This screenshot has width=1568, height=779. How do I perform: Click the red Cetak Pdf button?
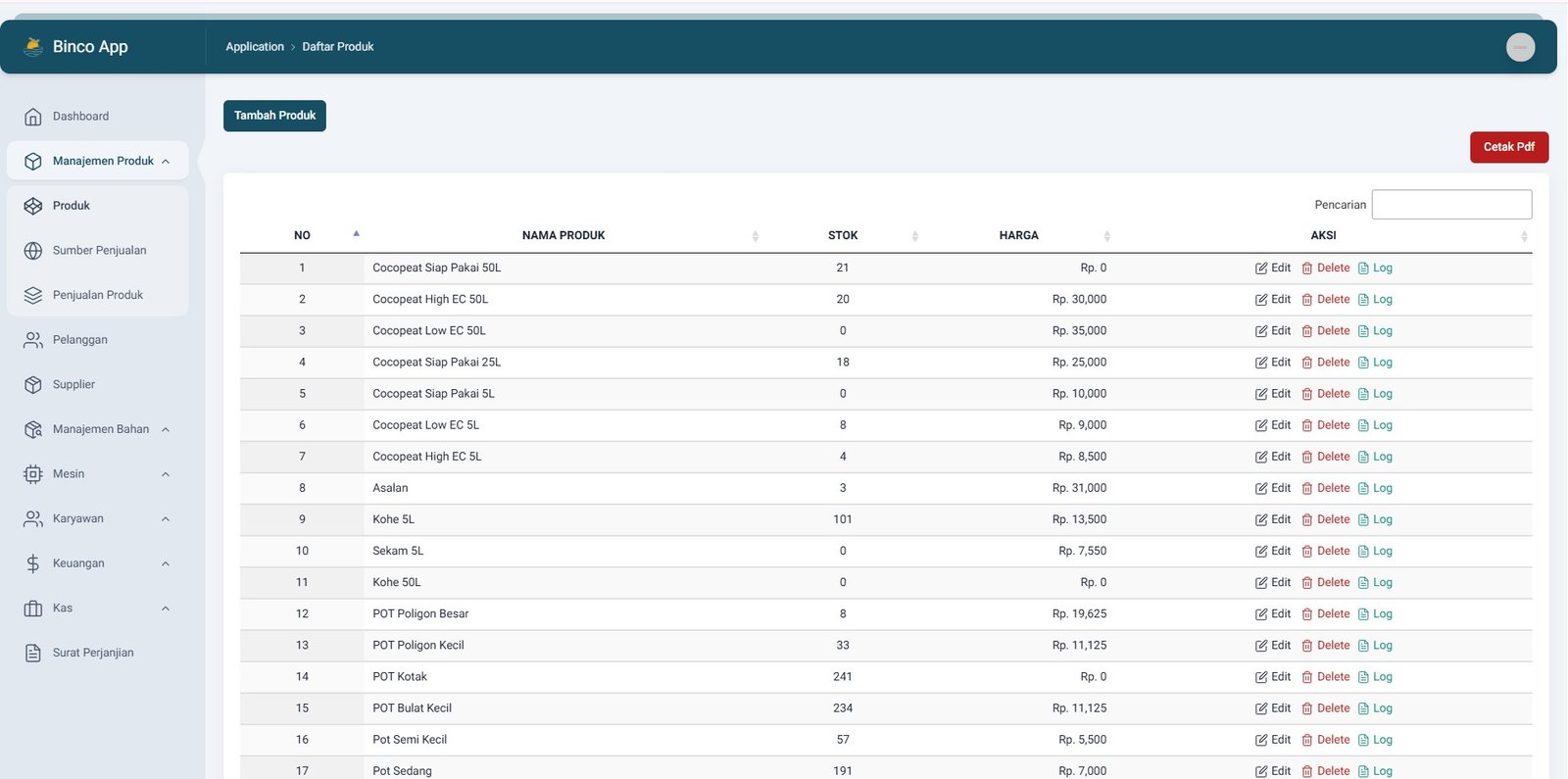point(1509,147)
